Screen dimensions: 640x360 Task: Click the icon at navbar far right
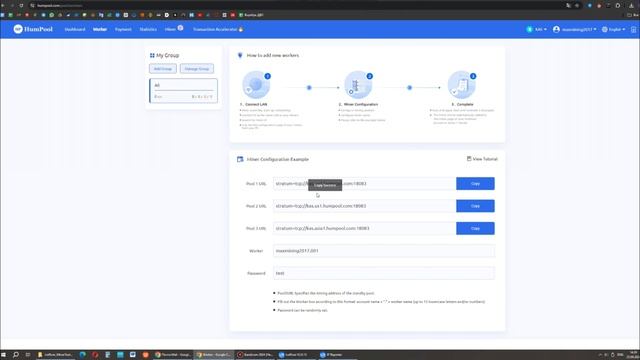pos(633,29)
